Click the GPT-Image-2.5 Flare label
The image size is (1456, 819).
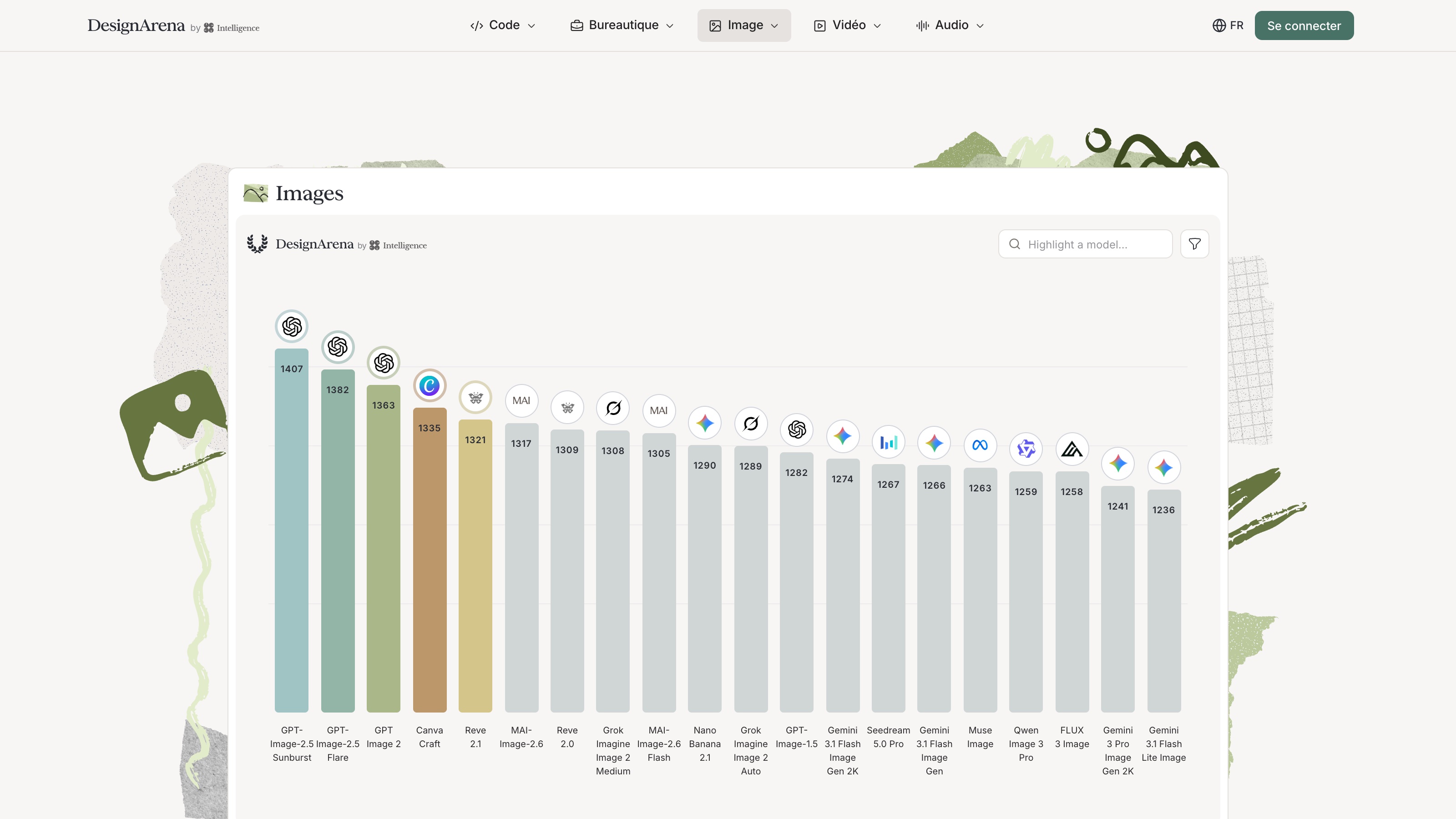pyautogui.click(x=338, y=744)
